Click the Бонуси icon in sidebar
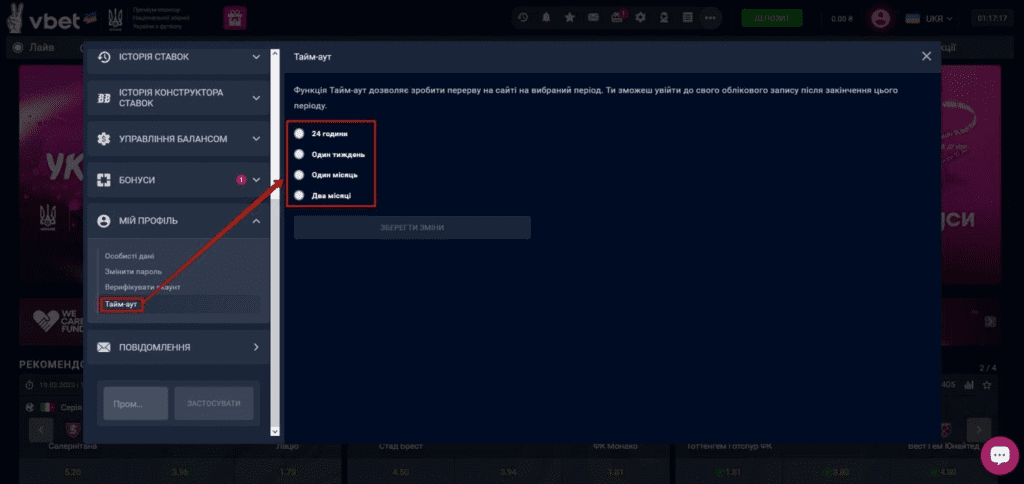The image size is (1024, 484). (104, 180)
